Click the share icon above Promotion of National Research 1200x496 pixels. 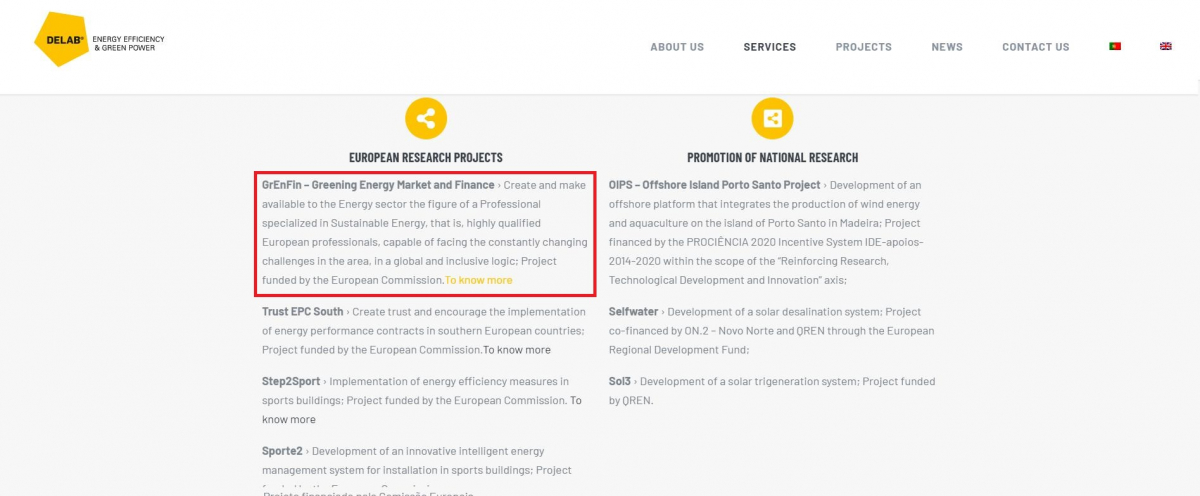(772, 119)
